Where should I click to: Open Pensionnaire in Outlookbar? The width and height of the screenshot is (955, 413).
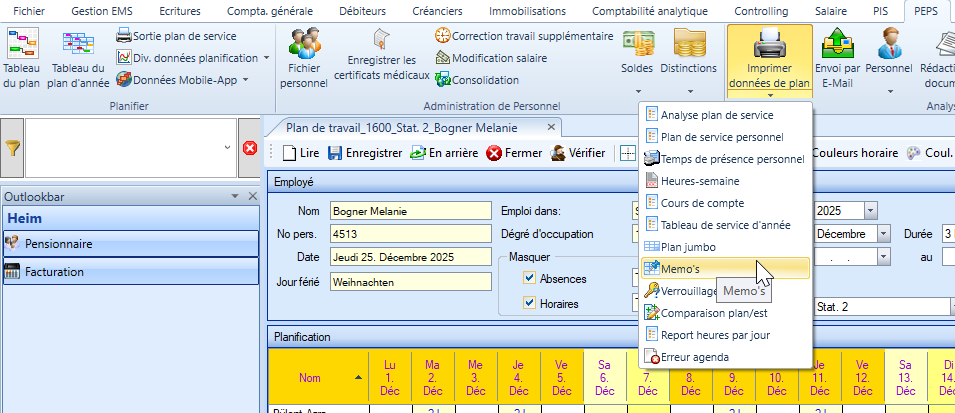(x=131, y=244)
